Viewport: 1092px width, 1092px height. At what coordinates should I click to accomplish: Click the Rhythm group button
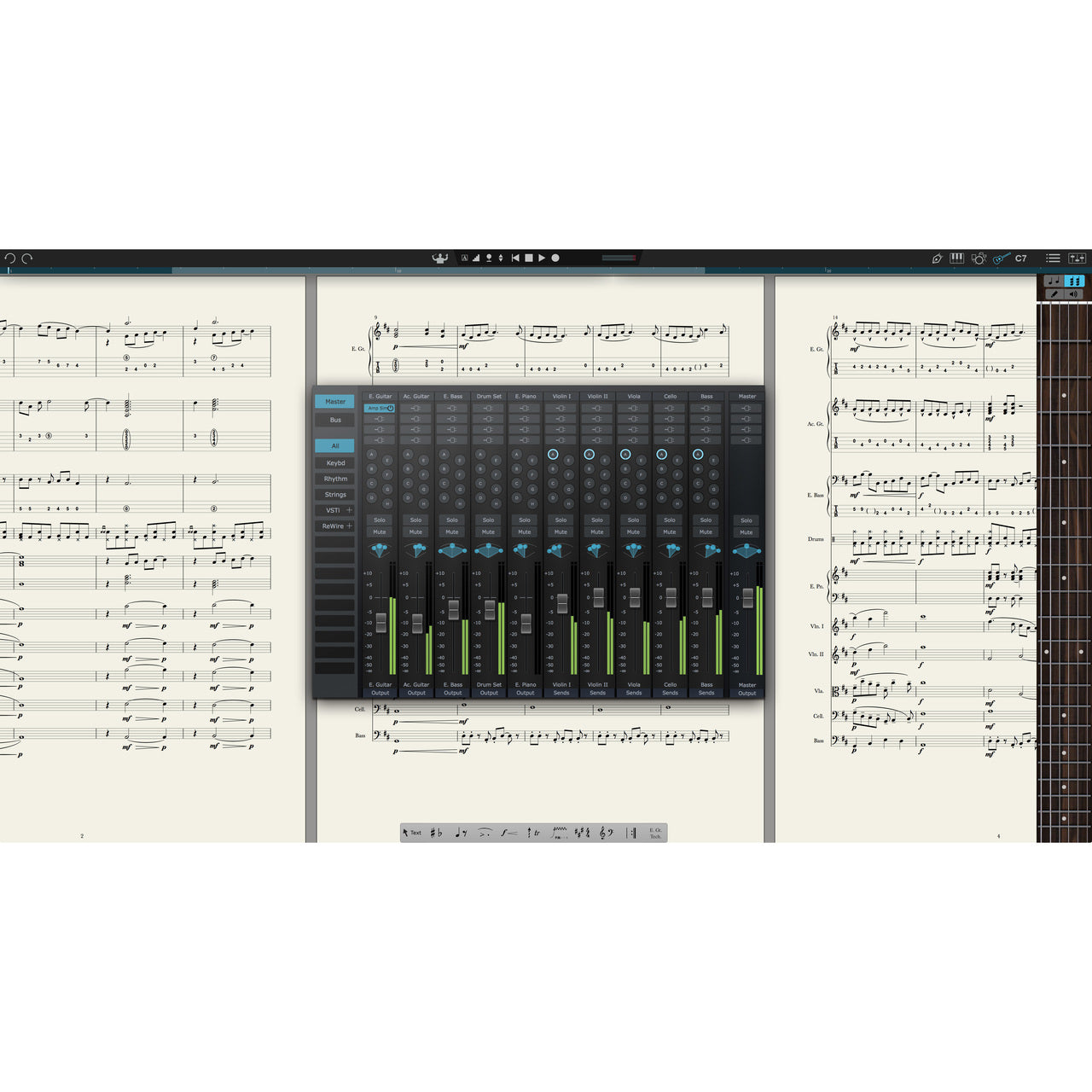pyautogui.click(x=334, y=479)
